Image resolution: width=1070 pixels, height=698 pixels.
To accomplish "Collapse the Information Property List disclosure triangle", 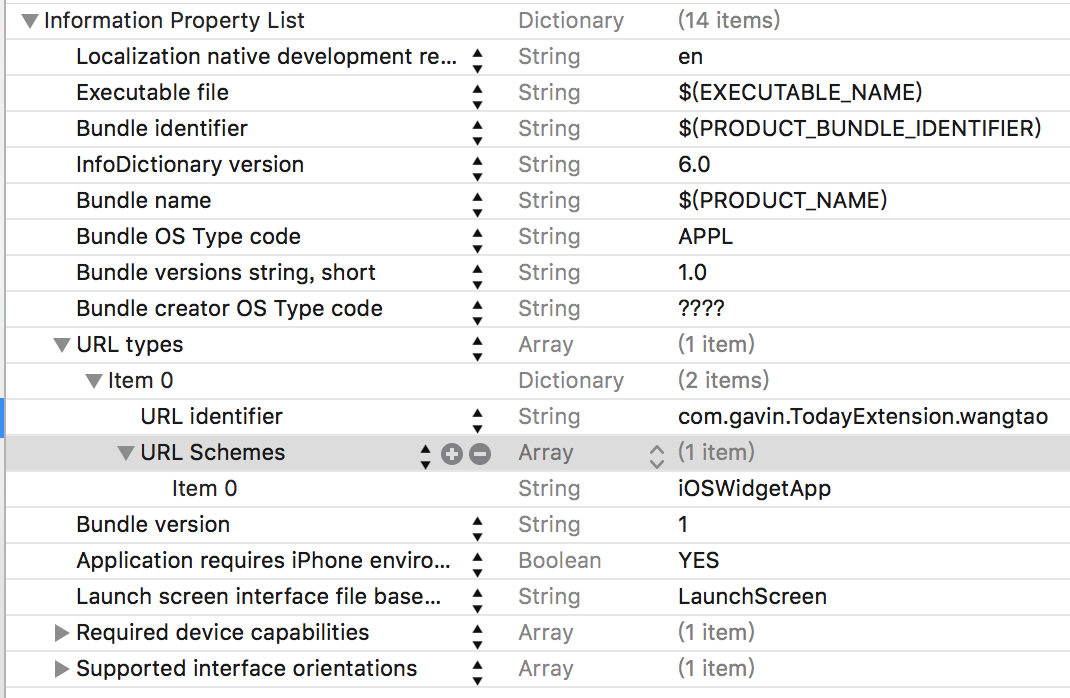I will (x=29, y=21).
